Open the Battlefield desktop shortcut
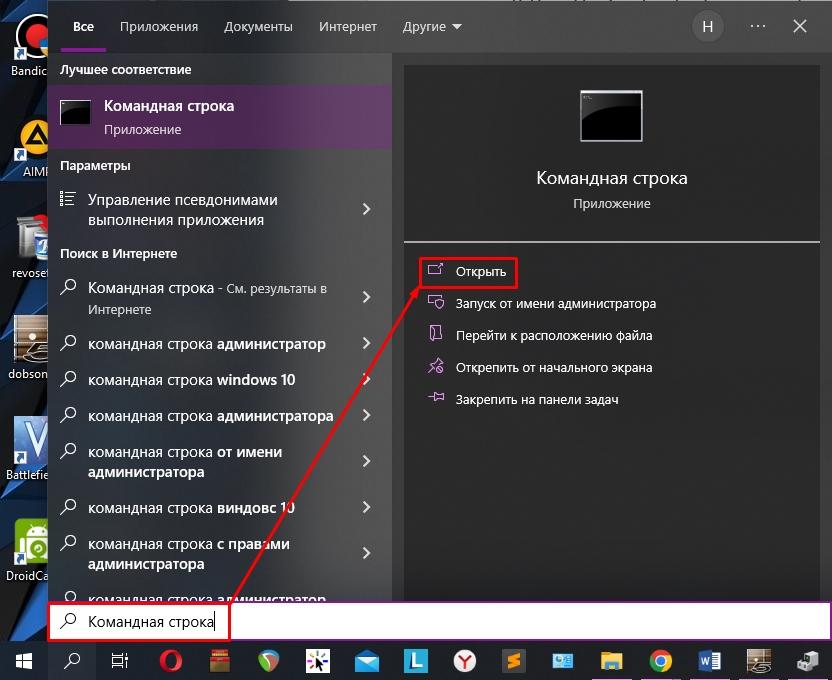This screenshot has height=680, width=832. [x=28, y=449]
